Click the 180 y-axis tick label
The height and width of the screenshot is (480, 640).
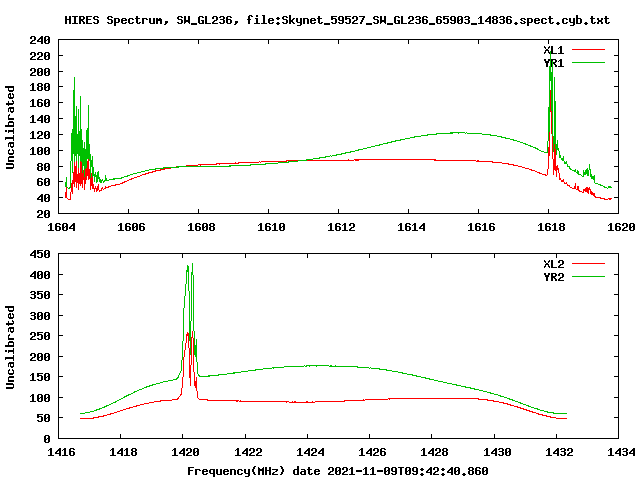tap(40, 87)
